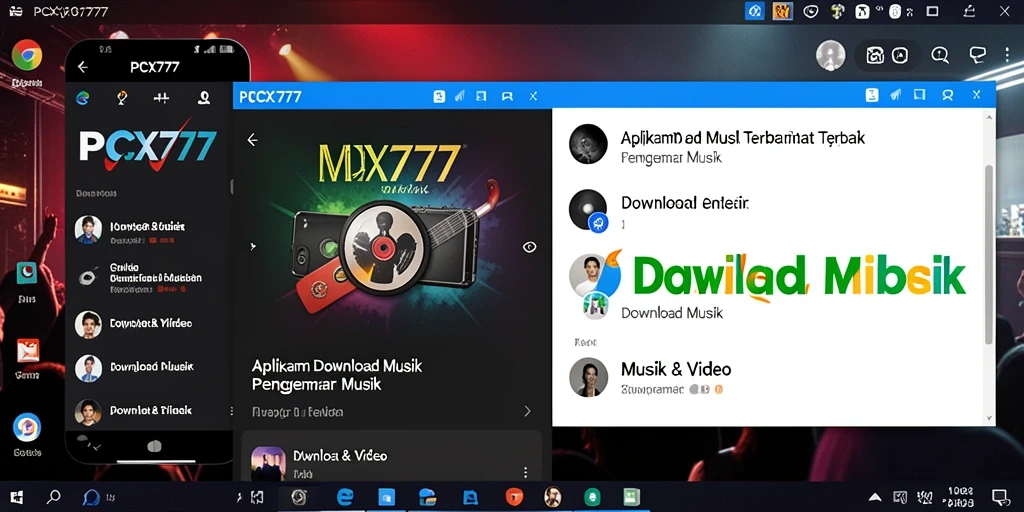Click the orange tile icon in top title bar

point(782,11)
